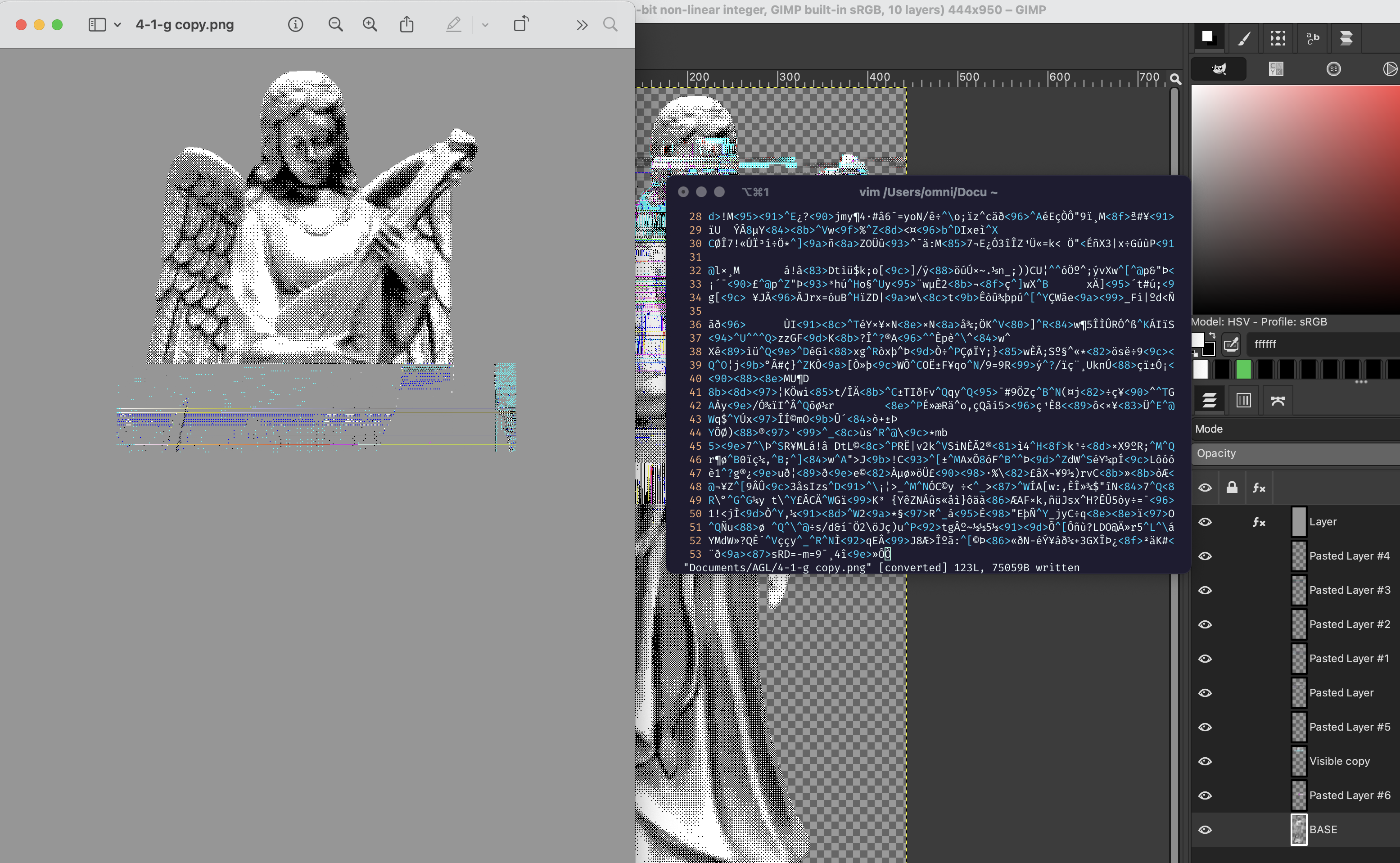Click the Preview zoom-in magnifier
Screen dimensions: 1400x863
(x=370, y=25)
